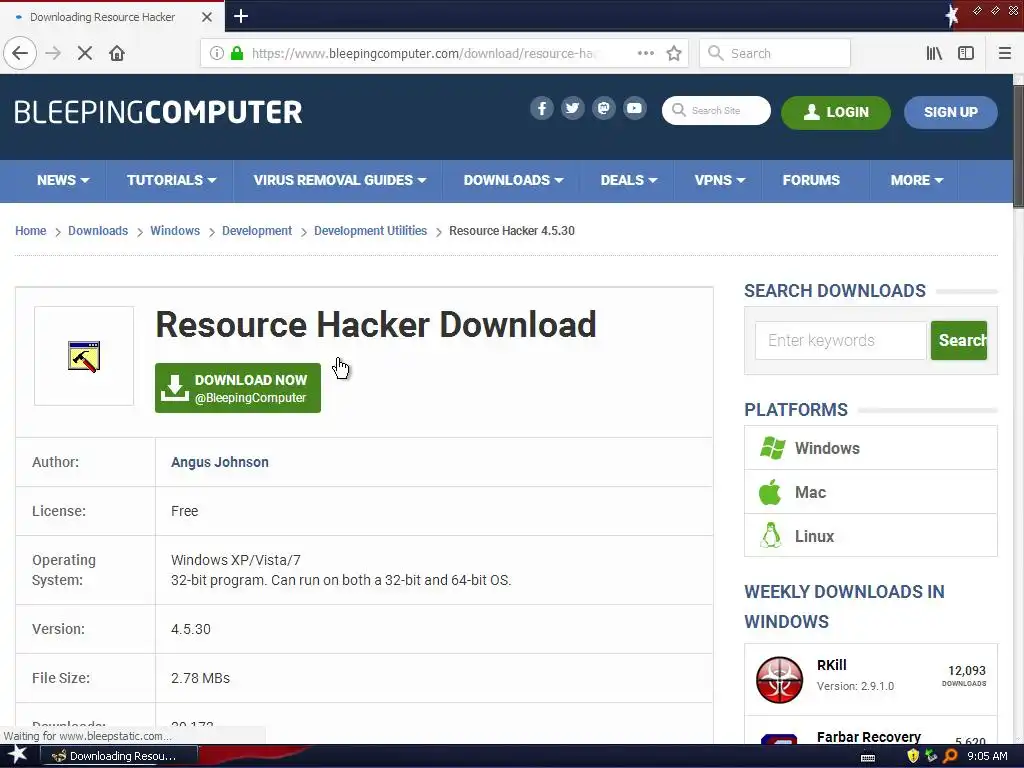The width and height of the screenshot is (1024, 768).
Task: Expand the DEALS dropdown menu
Action: tap(629, 180)
